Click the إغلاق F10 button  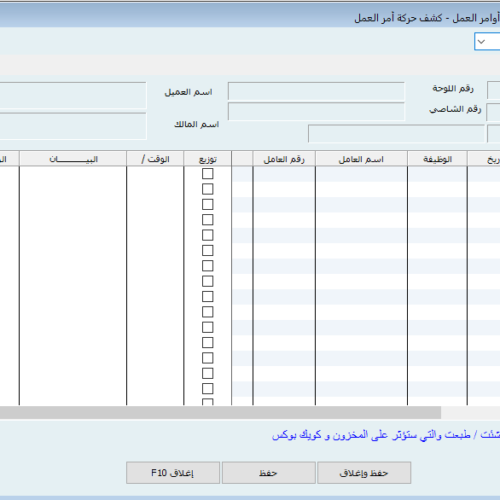(x=173, y=472)
